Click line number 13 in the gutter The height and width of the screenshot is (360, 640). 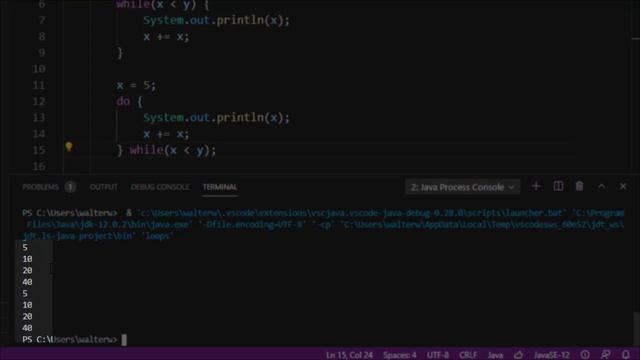(39, 118)
